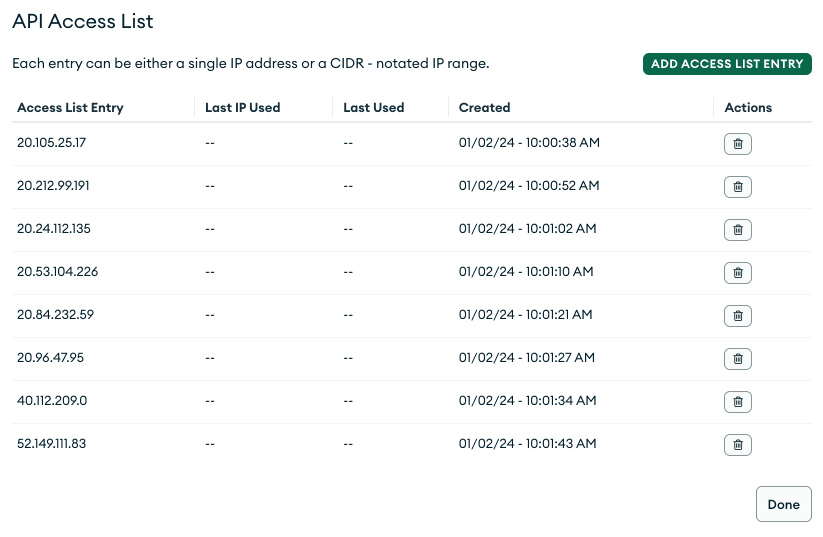This screenshot has height=537, width=823.
Task: Delete IP address 40.112.209.0
Action: click(737, 402)
